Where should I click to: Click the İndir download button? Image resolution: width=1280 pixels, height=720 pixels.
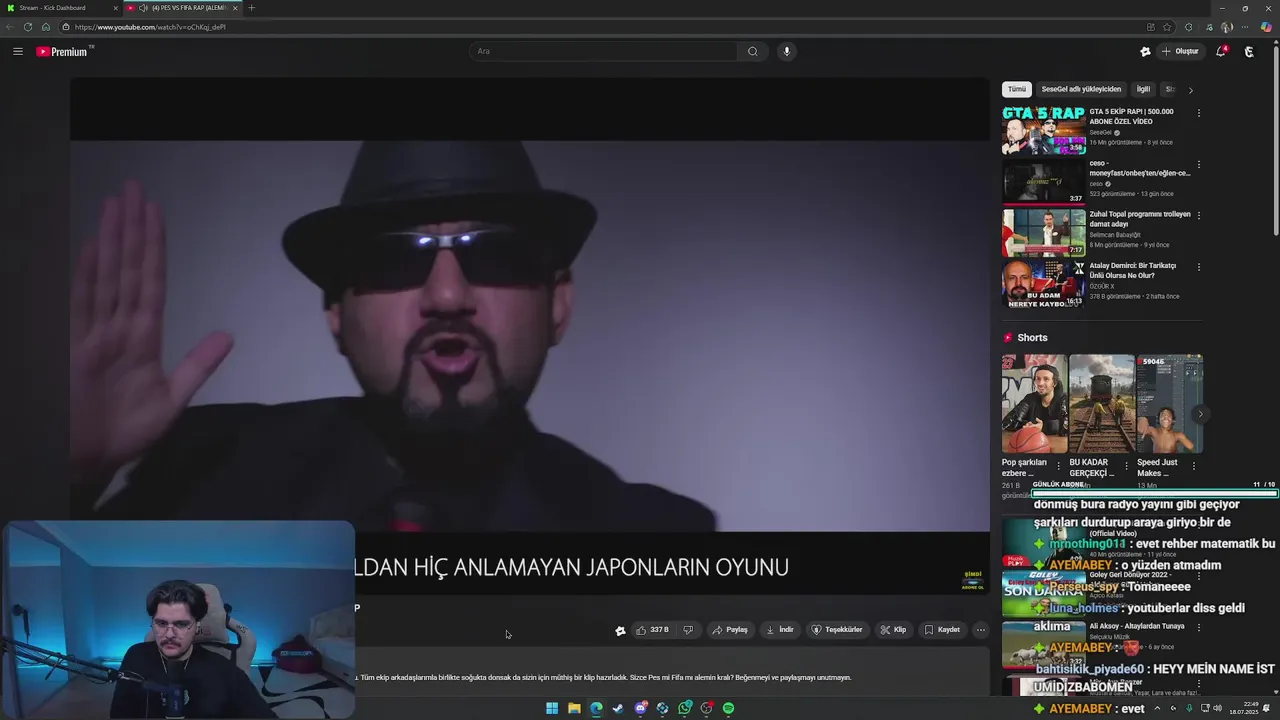[780, 630]
